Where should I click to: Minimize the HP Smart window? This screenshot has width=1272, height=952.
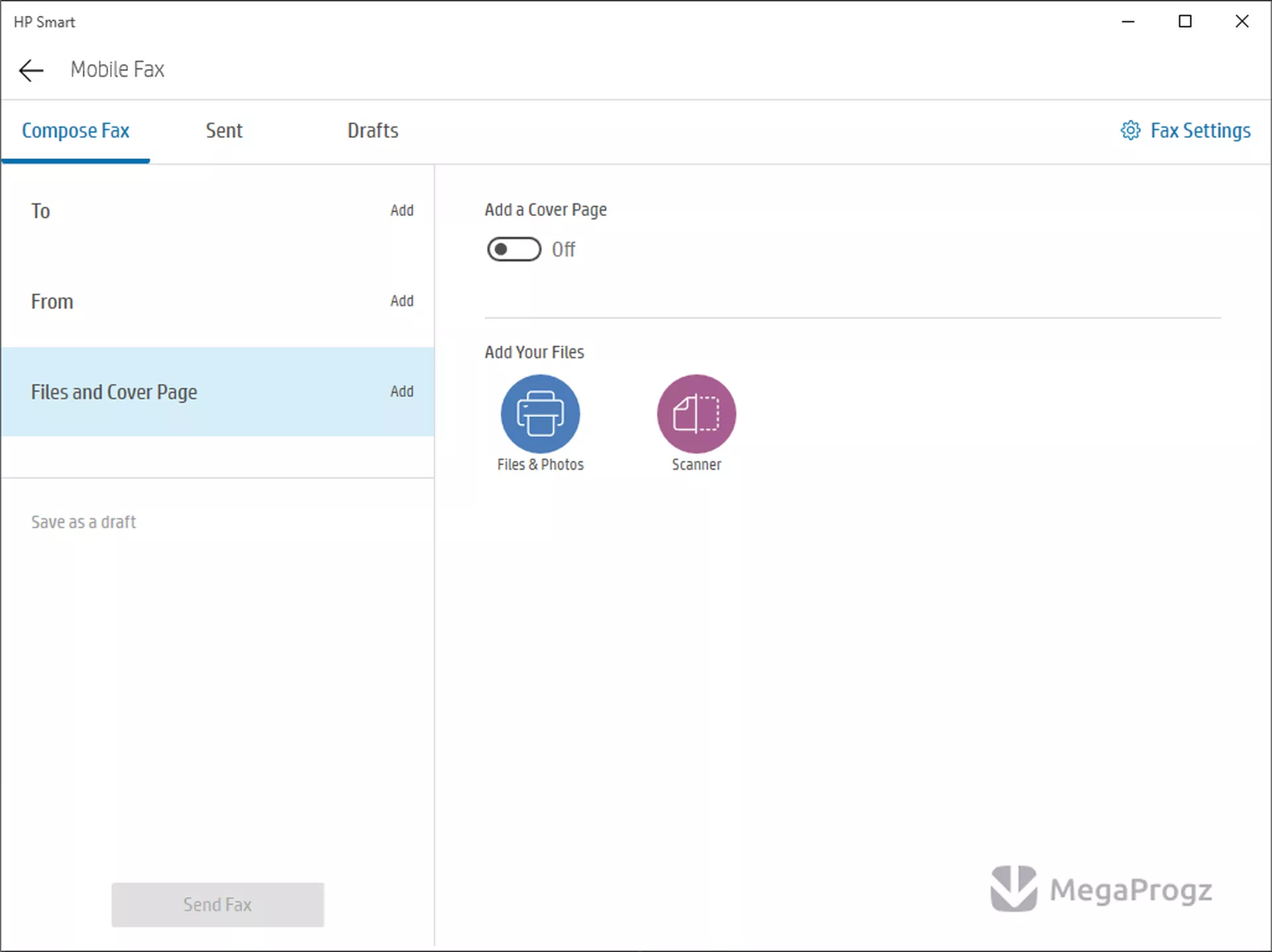tap(1128, 22)
